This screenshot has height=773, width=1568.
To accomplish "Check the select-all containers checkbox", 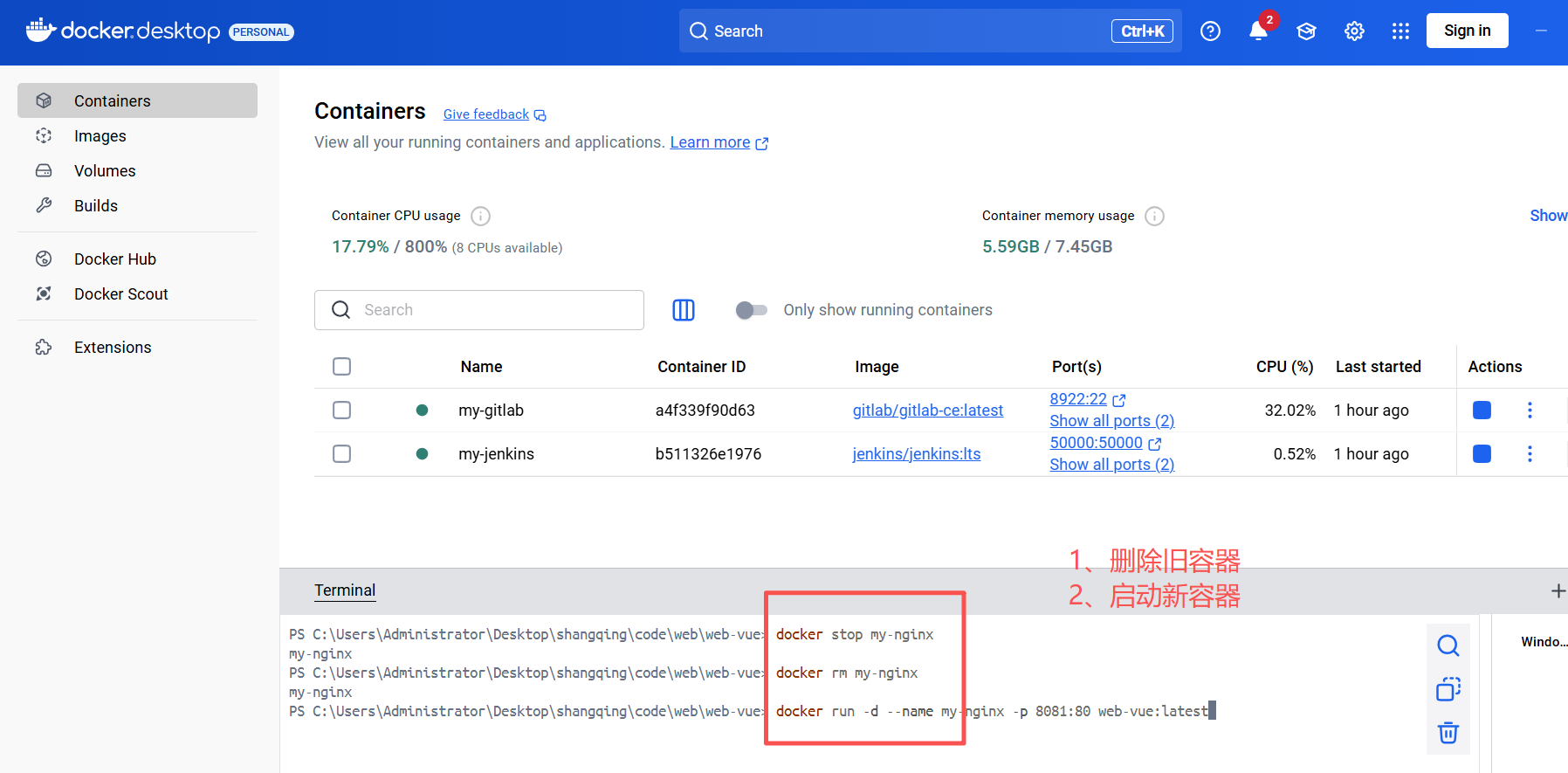I will tap(342, 366).
